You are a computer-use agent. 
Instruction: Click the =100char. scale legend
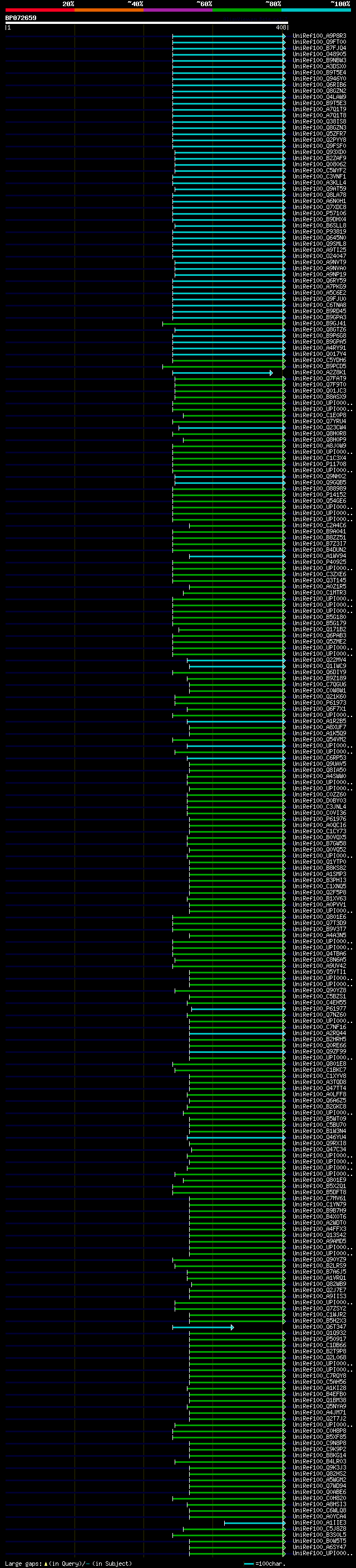coord(264,1563)
